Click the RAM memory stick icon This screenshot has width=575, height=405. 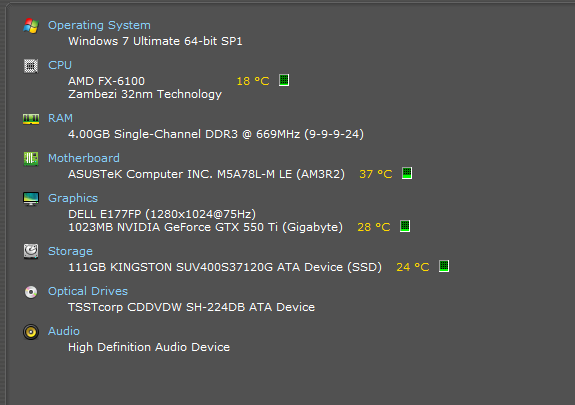tap(31, 119)
